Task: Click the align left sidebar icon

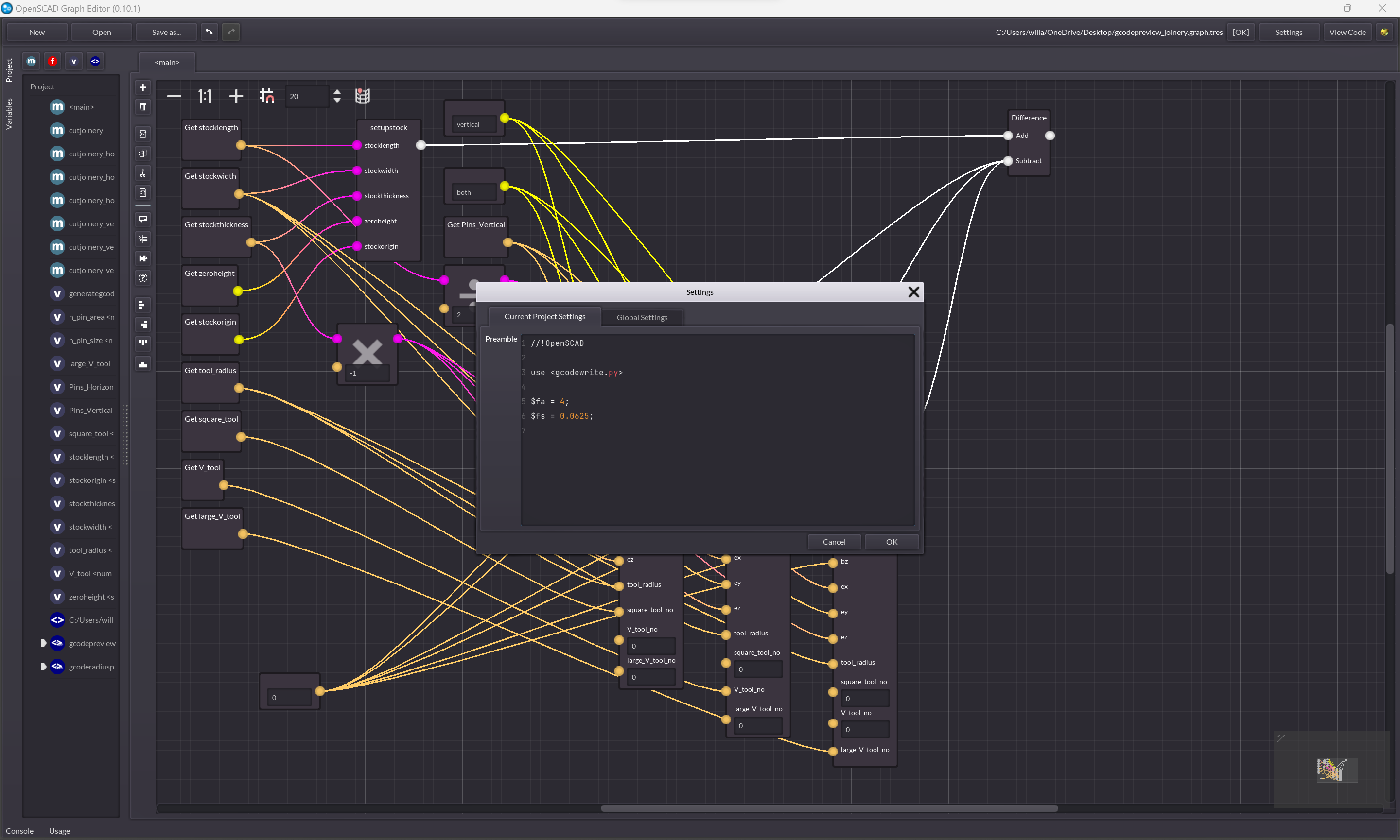Action: tap(143, 305)
